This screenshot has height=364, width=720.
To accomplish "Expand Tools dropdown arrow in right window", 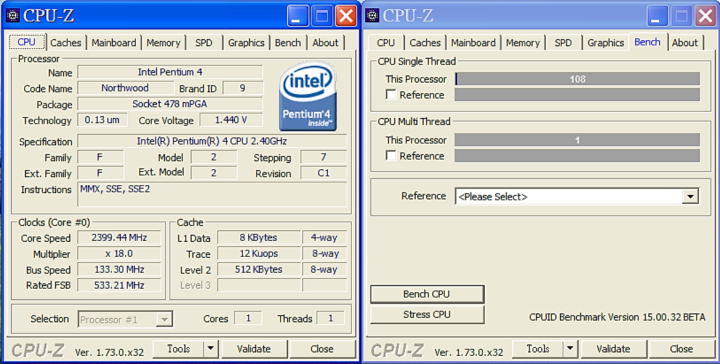I will click(570, 349).
